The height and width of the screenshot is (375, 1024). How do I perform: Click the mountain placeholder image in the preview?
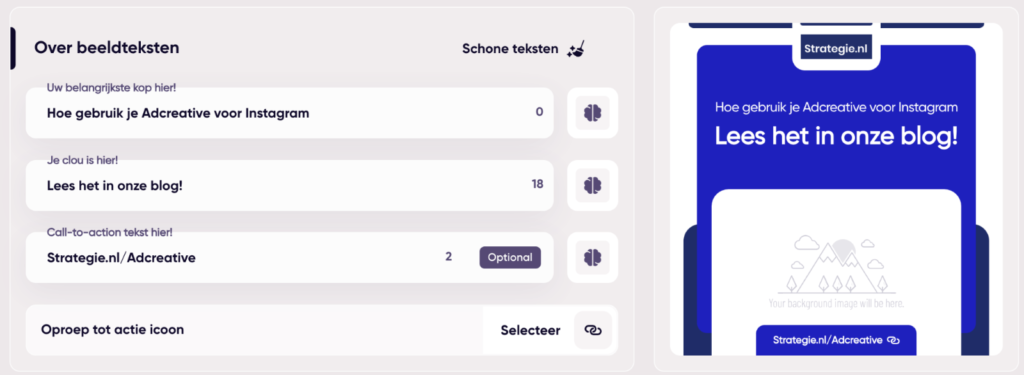pos(837,267)
